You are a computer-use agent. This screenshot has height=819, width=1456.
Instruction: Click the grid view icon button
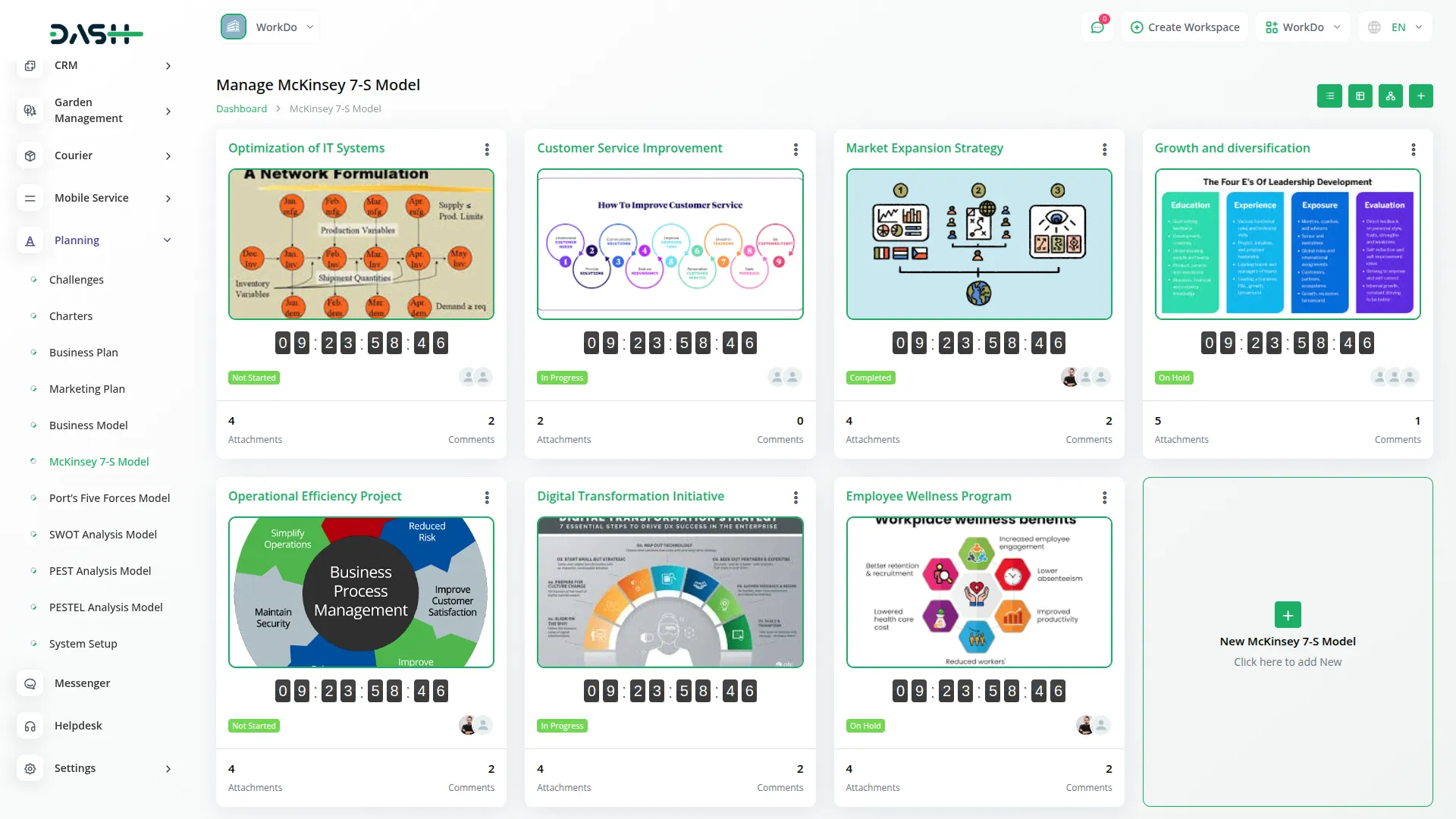click(x=1360, y=96)
